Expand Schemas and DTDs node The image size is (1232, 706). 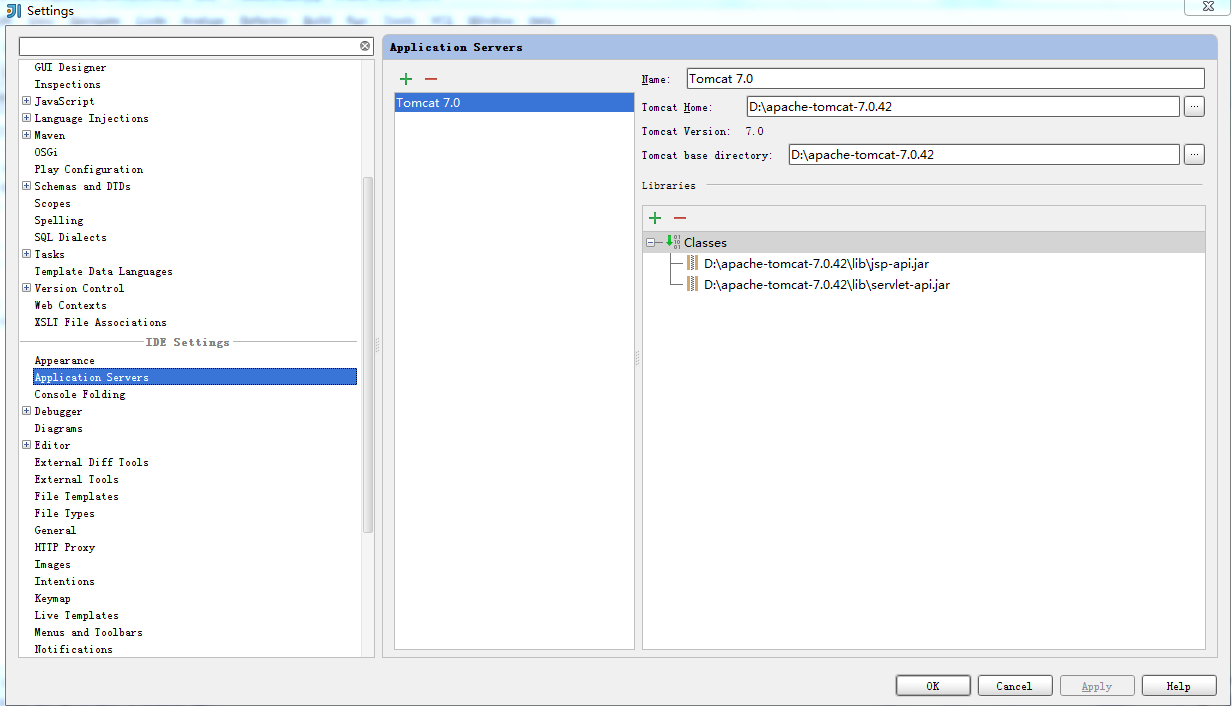pyautogui.click(x=26, y=186)
